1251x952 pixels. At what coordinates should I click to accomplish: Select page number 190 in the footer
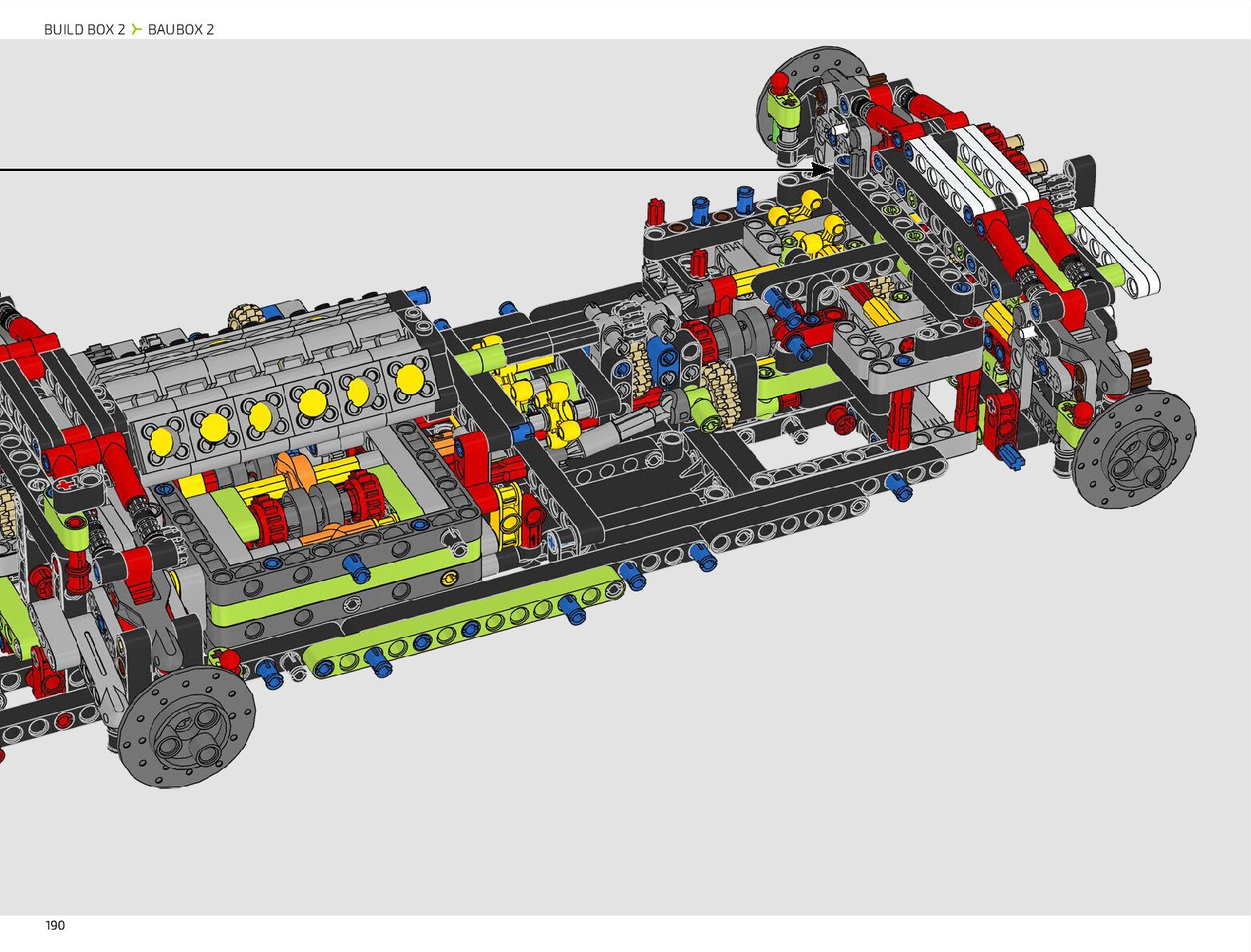[x=55, y=925]
